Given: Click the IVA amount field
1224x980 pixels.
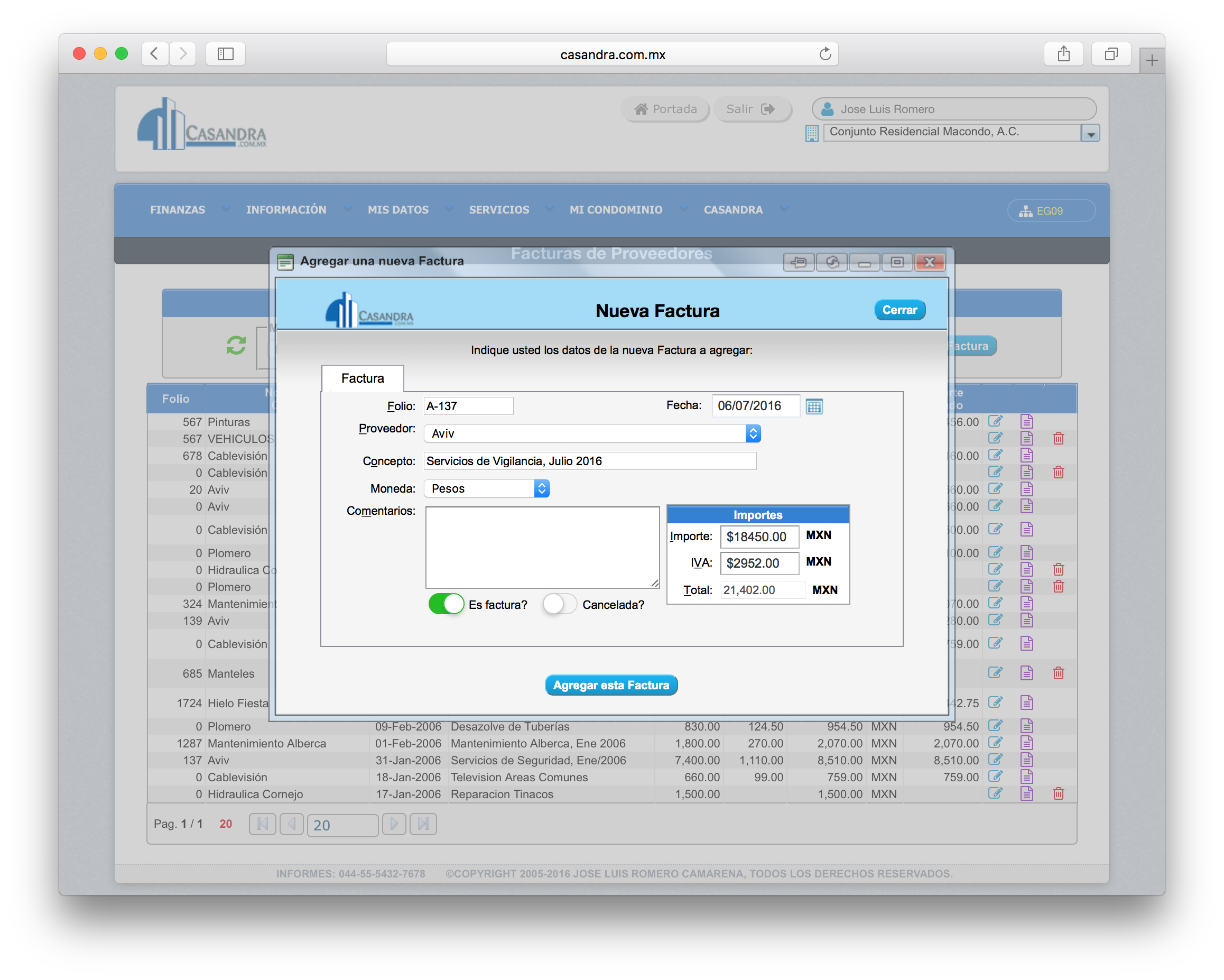Looking at the screenshot, I should (759, 563).
